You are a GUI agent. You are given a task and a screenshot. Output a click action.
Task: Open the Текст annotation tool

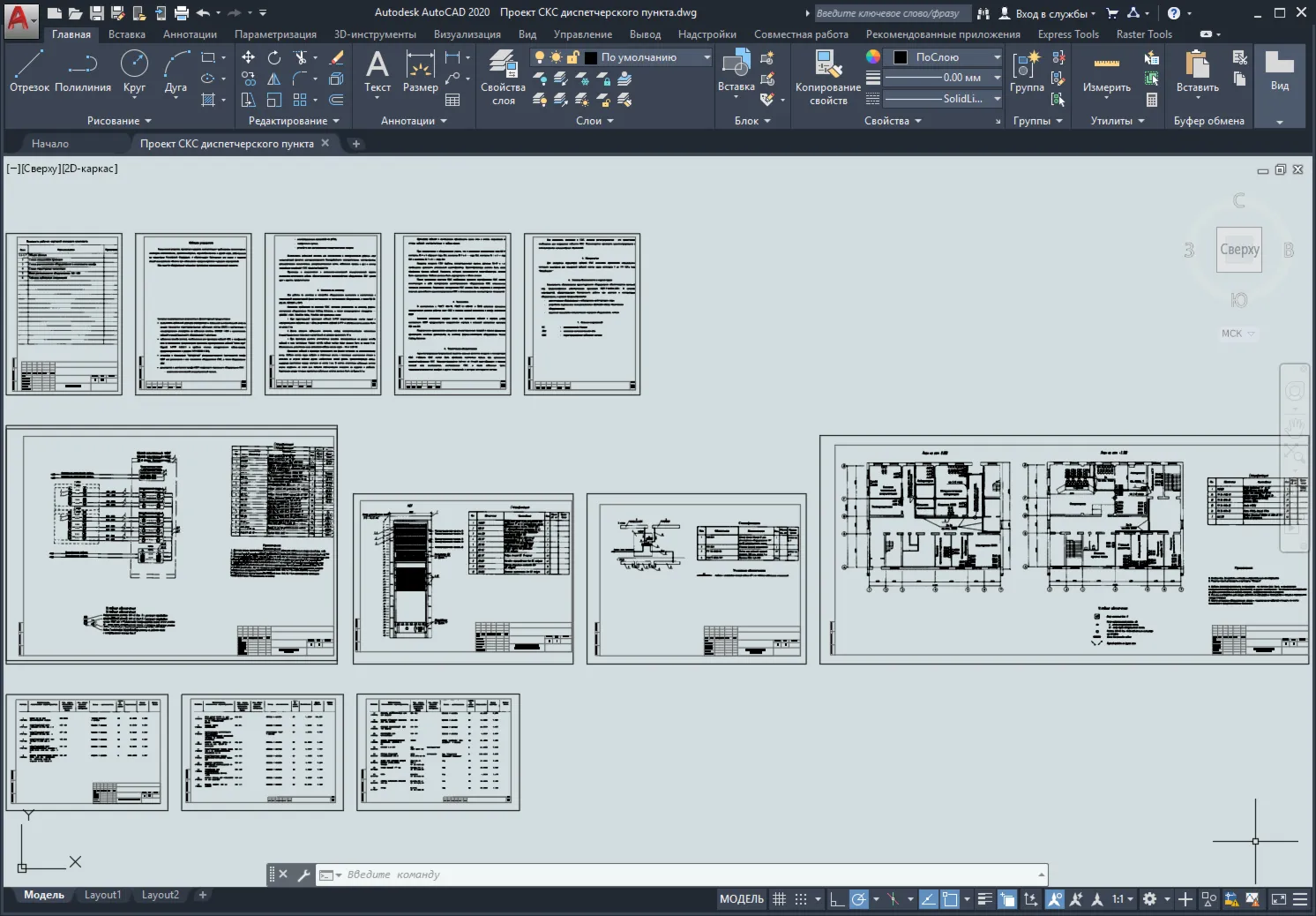point(378,71)
